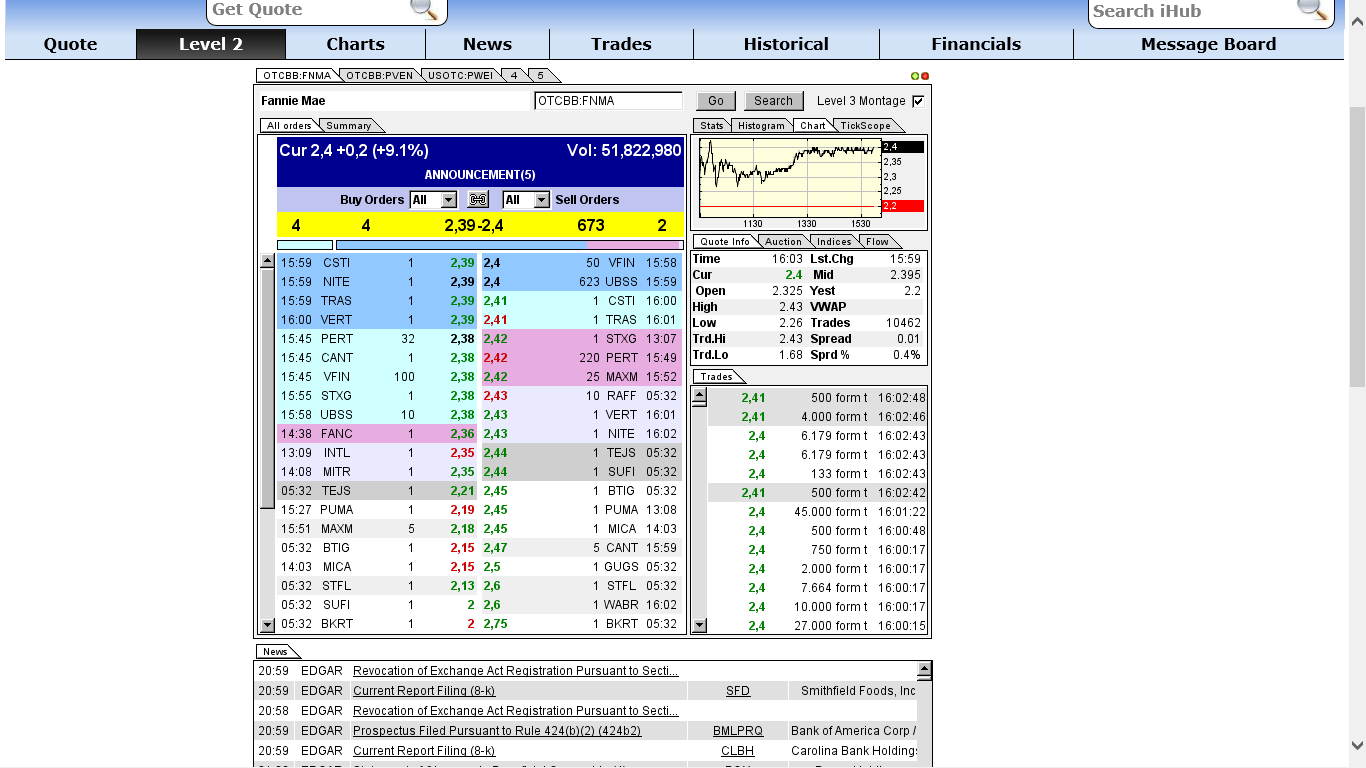Go to the Charts navigation tab

(x=355, y=44)
